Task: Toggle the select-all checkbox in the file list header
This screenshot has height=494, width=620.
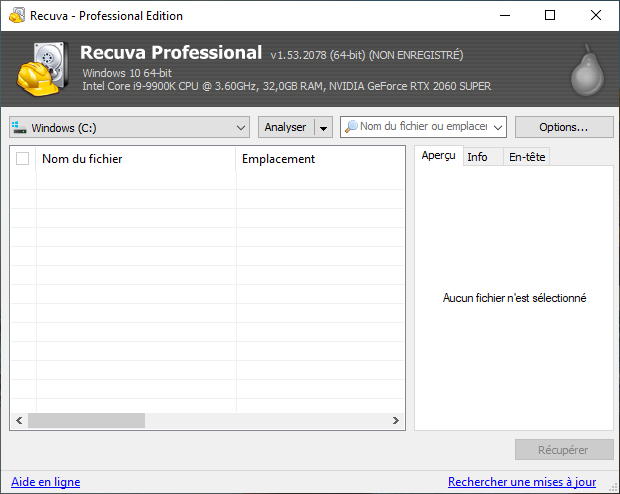Action: point(23,159)
